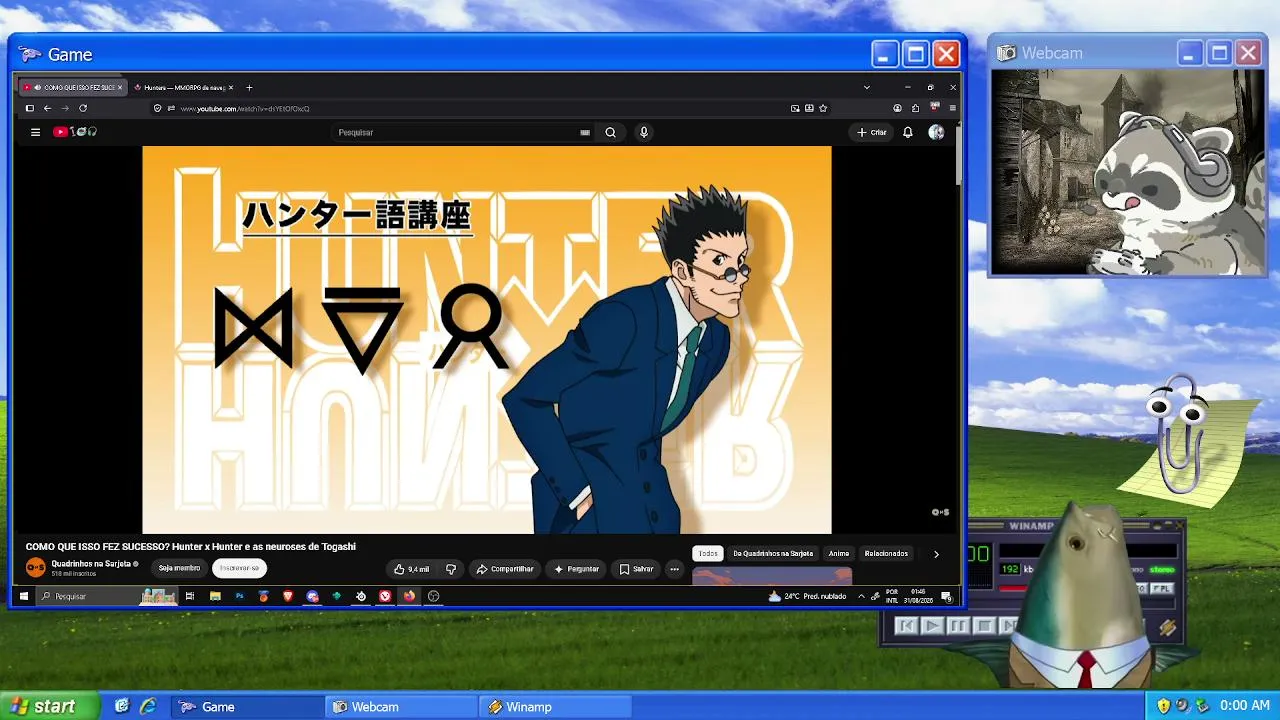The image size is (1280, 720).
Task: Dislike the video with thumbs down
Action: pyautogui.click(x=451, y=569)
